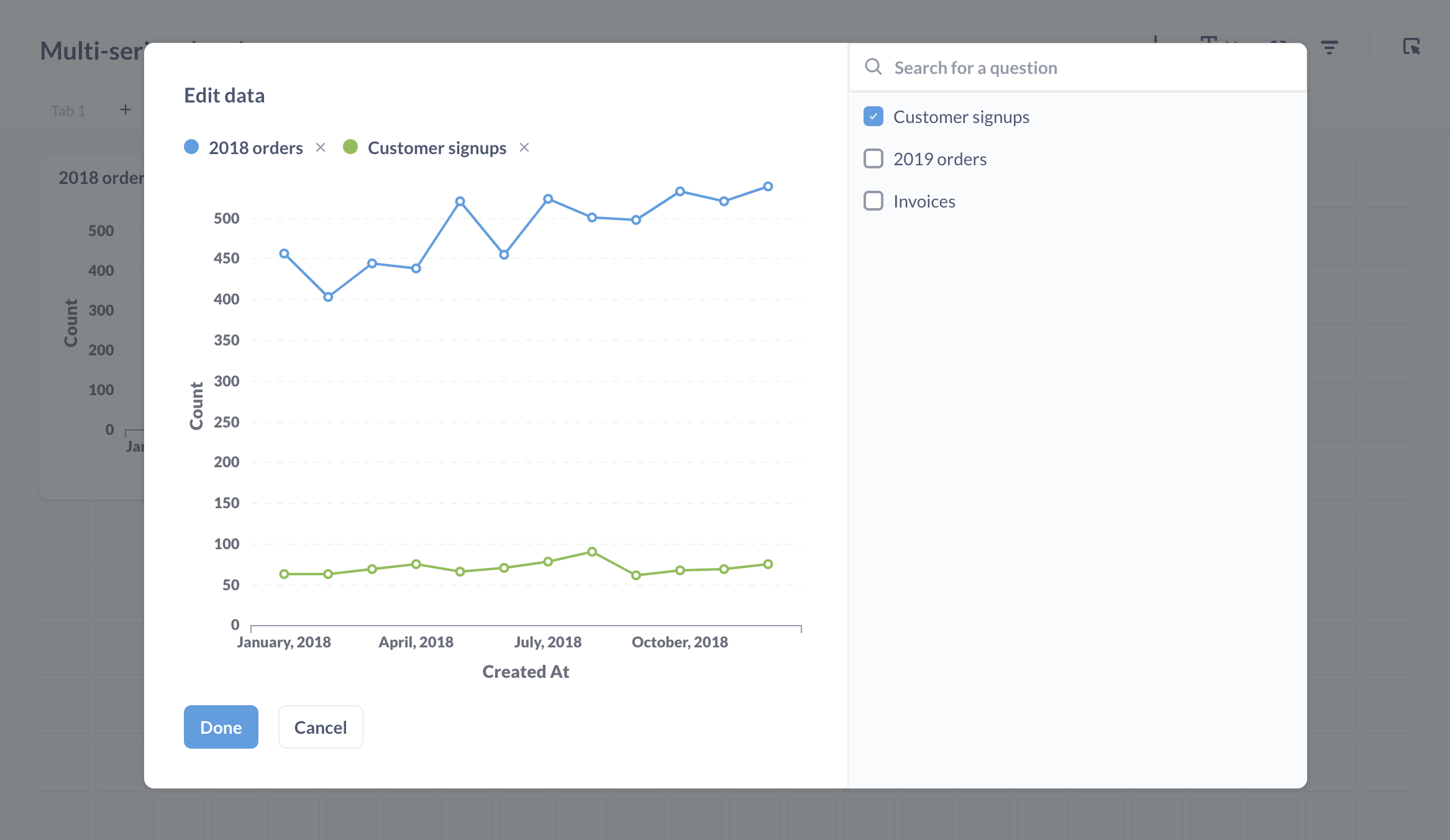Click the click-behavior icon at top right
The image size is (1450, 840).
tap(1411, 47)
